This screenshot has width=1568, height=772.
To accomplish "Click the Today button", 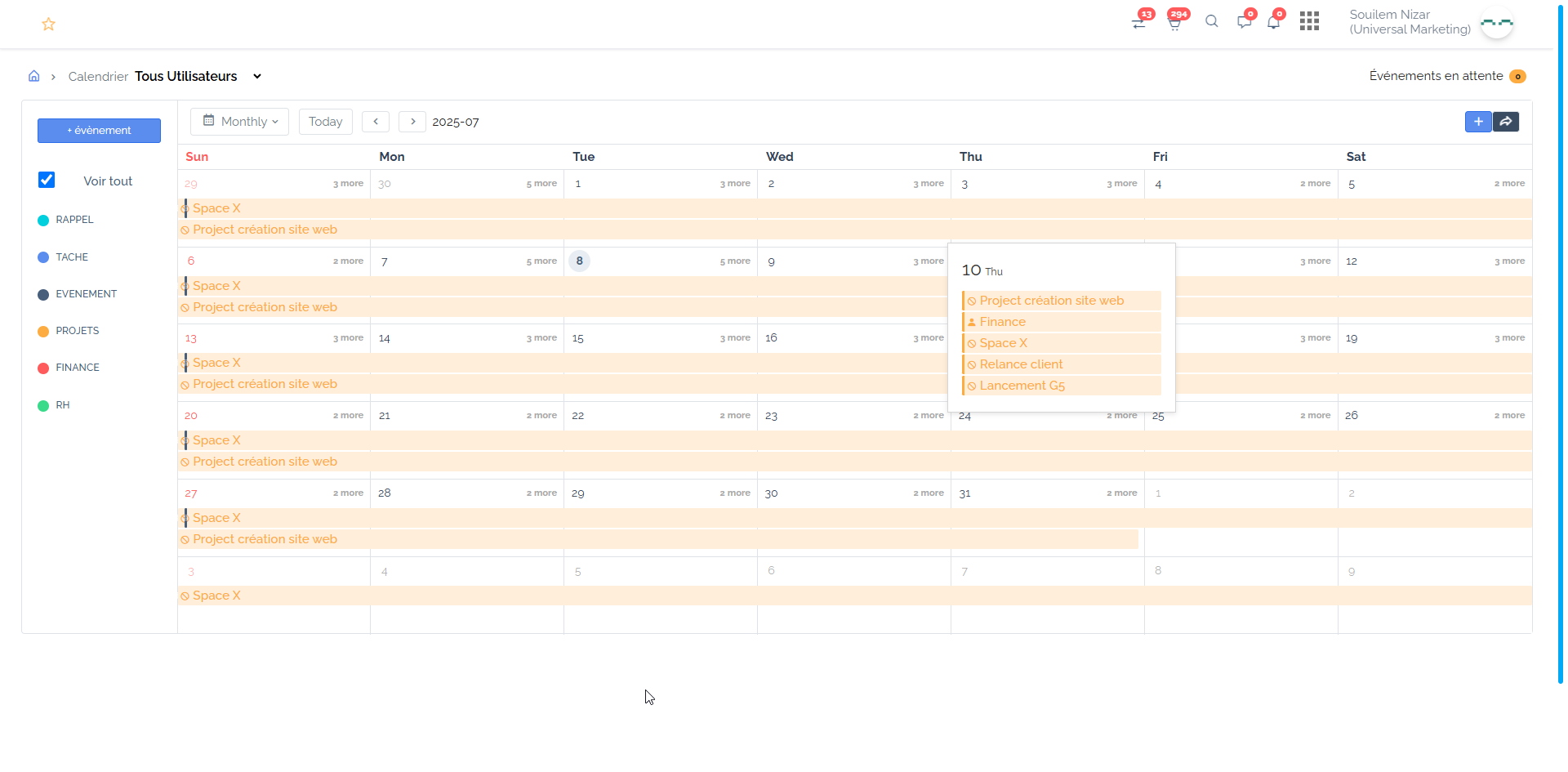I will pos(325,122).
